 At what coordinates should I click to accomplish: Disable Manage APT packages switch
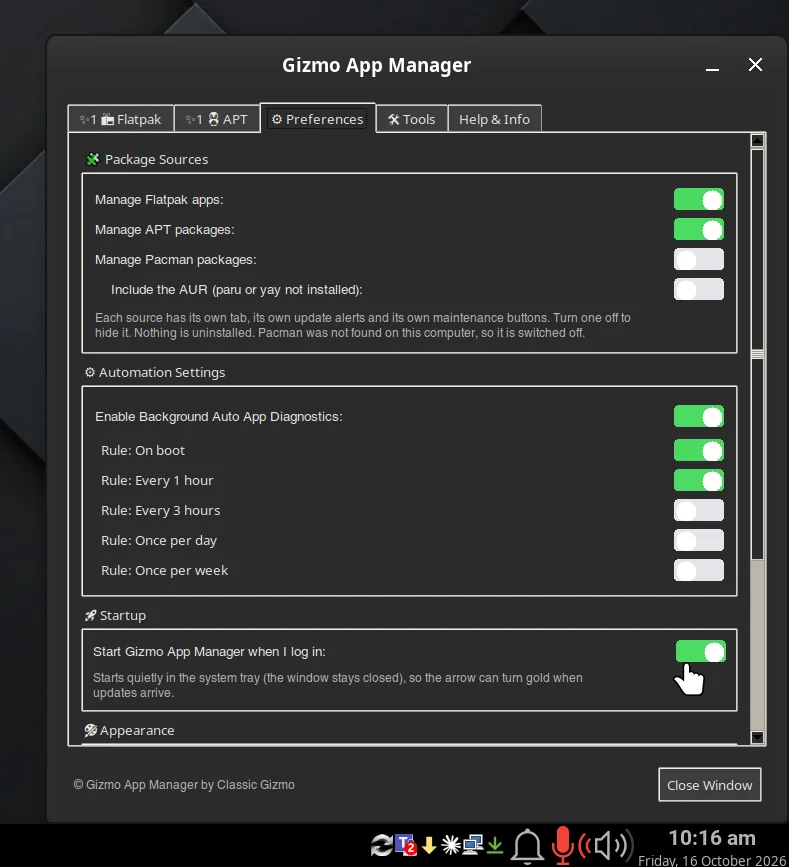point(698,229)
